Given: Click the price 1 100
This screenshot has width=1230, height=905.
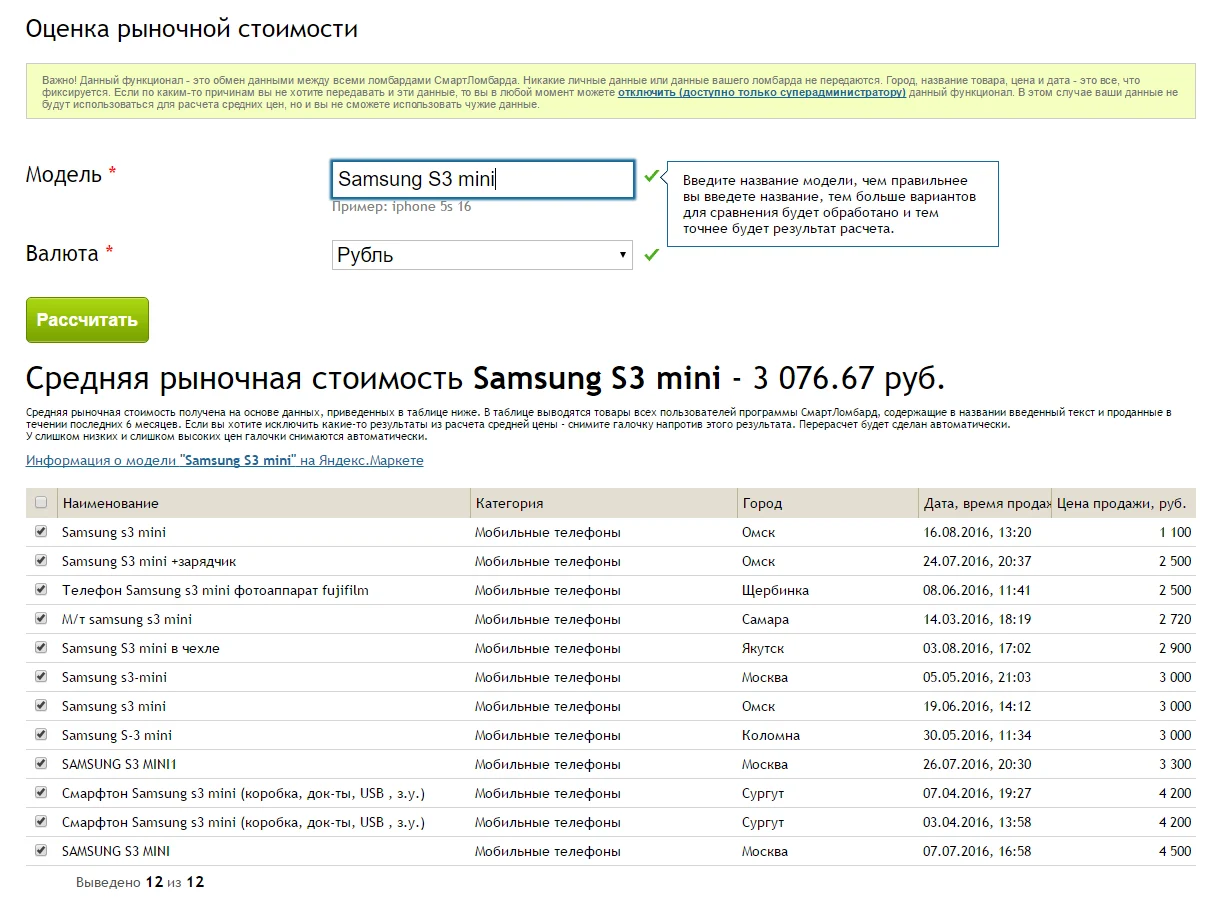Looking at the screenshot, I should click(1174, 532).
